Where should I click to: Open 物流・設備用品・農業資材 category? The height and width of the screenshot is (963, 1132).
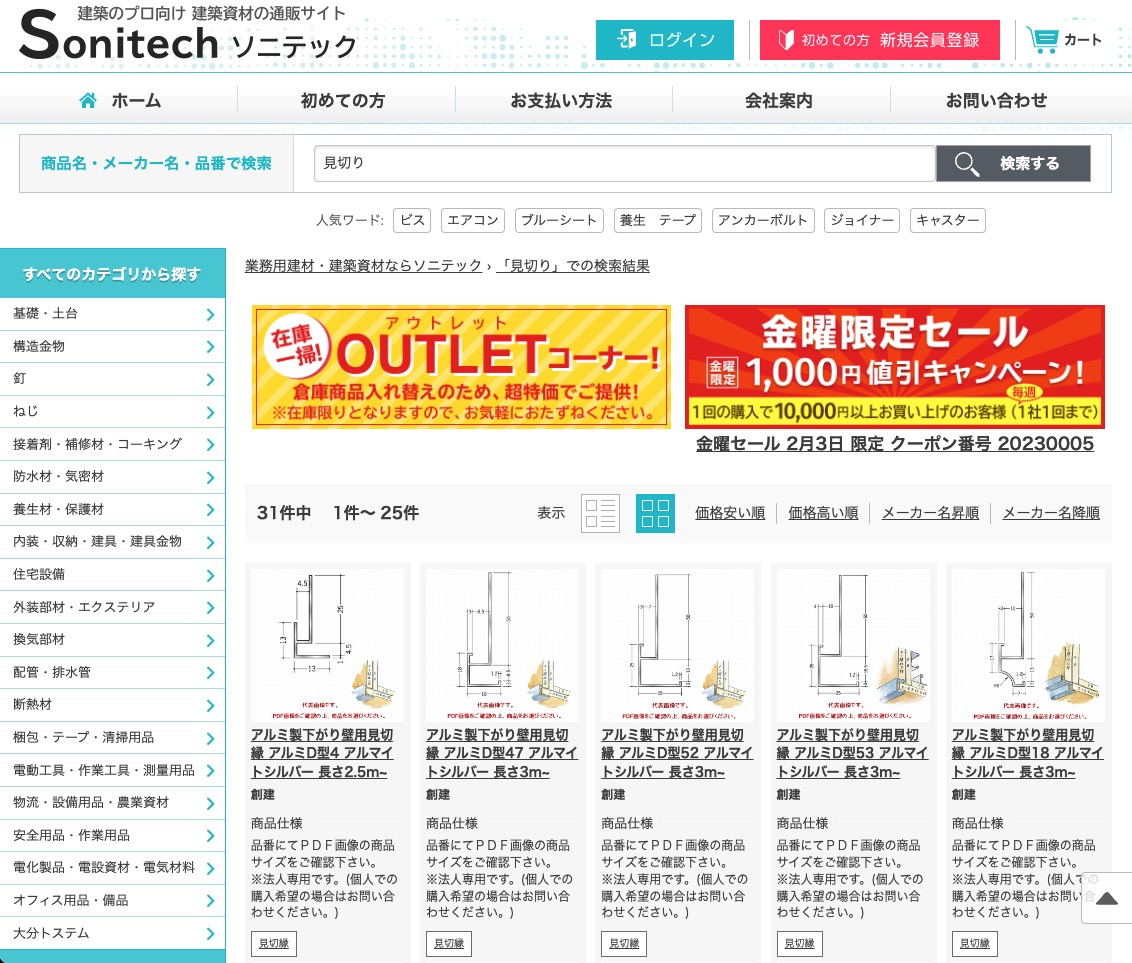pyautogui.click(x=113, y=803)
